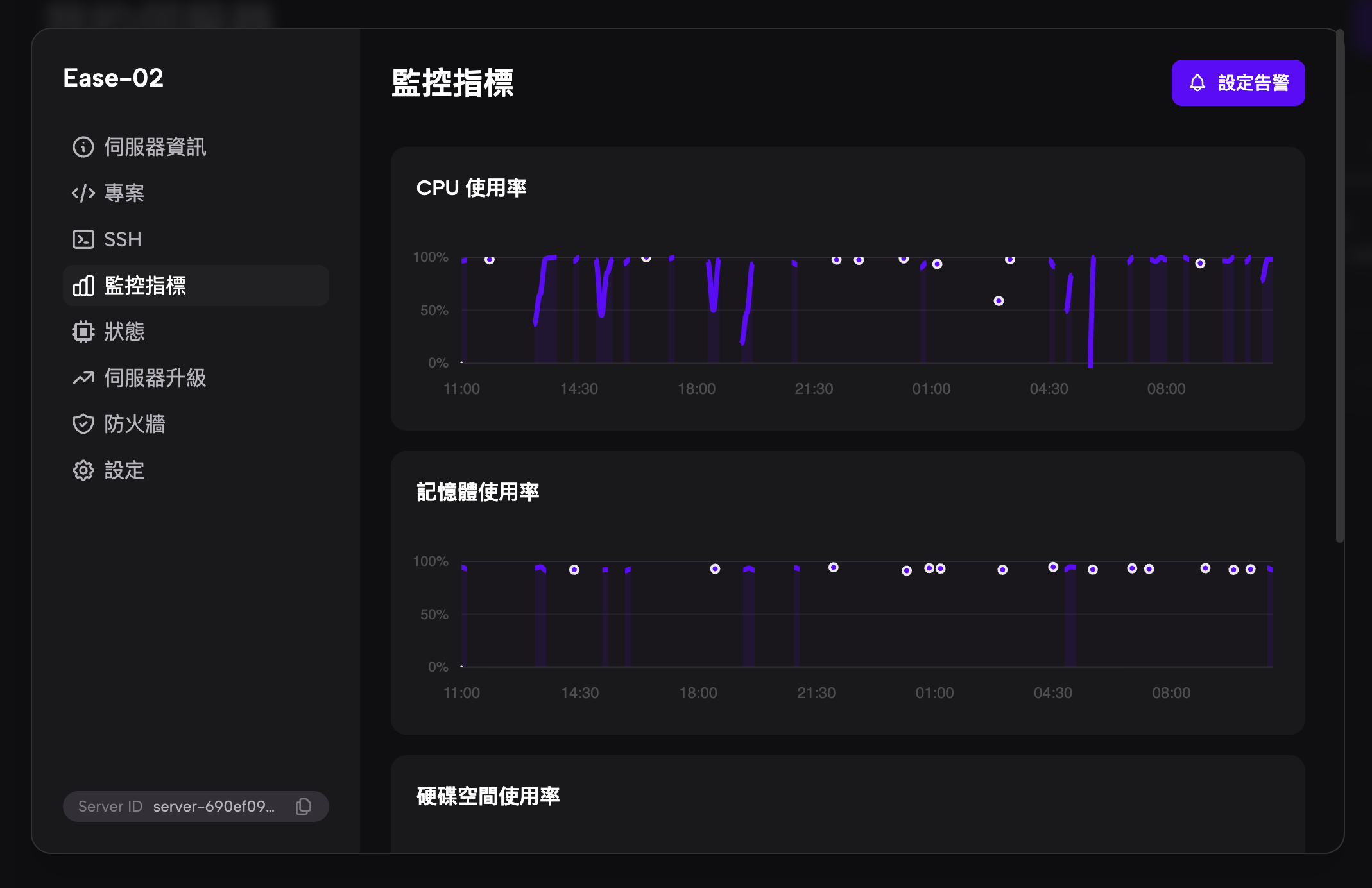Image resolution: width=1372 pixels, height=888 pixels.
Task: Select the 伺服器資訊 info icon
Action: click(83, 147)
